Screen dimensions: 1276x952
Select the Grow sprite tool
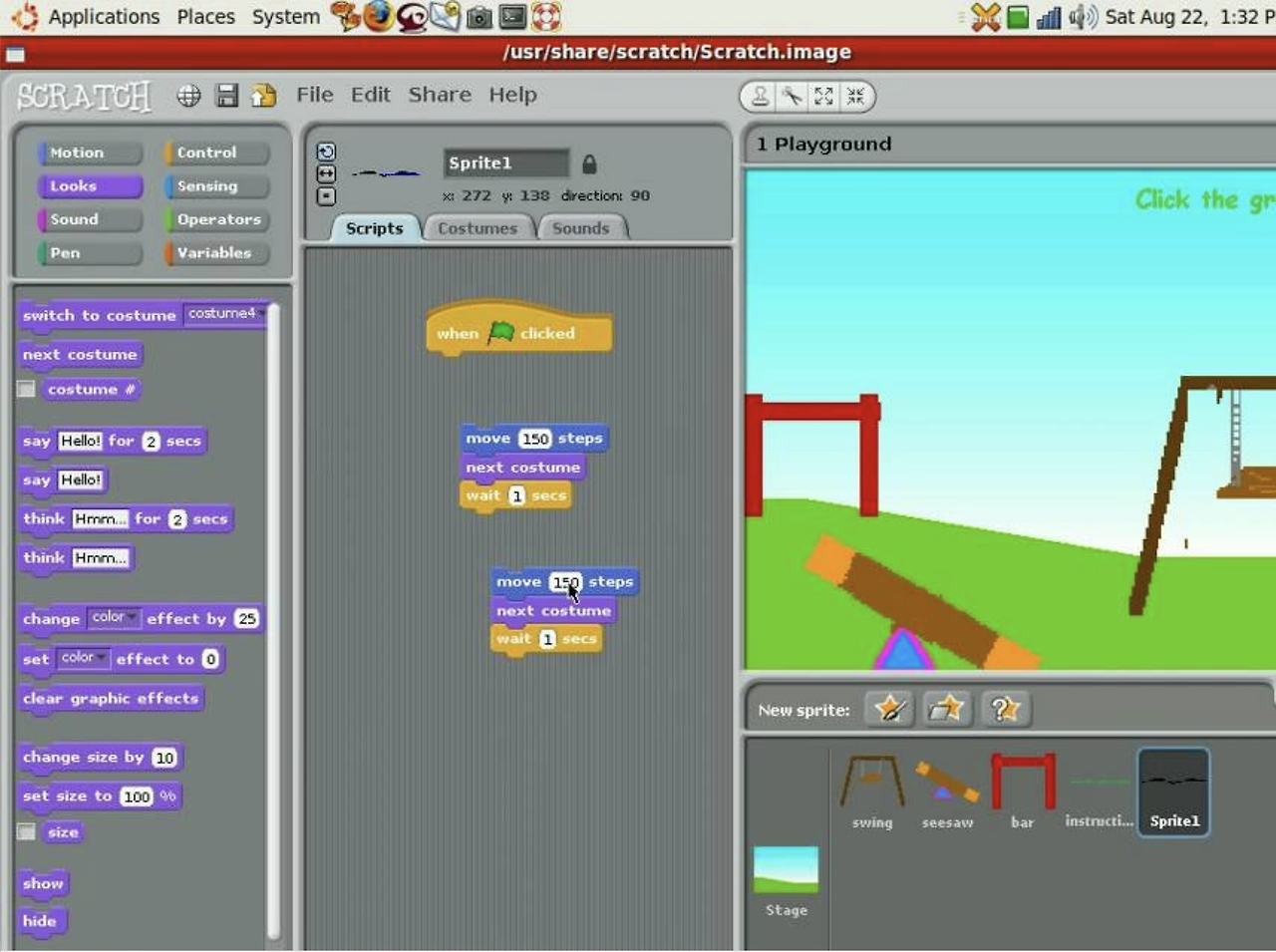click(823, 96)
